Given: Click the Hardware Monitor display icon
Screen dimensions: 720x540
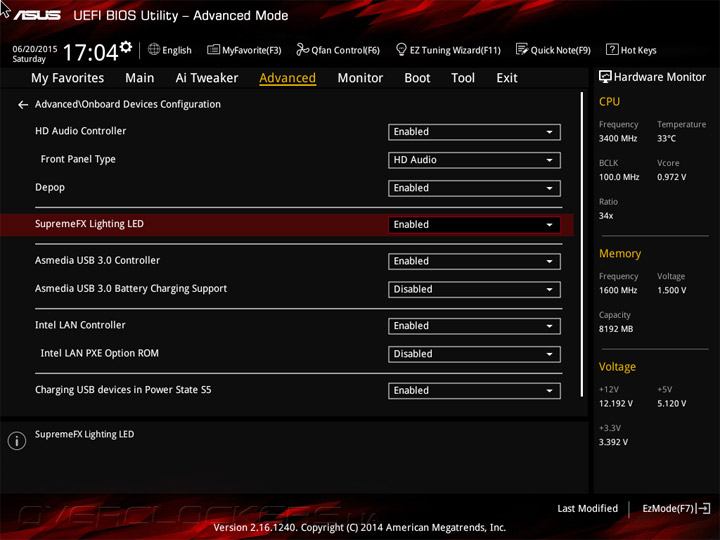Looking at the screenshot, I should 605,77.
